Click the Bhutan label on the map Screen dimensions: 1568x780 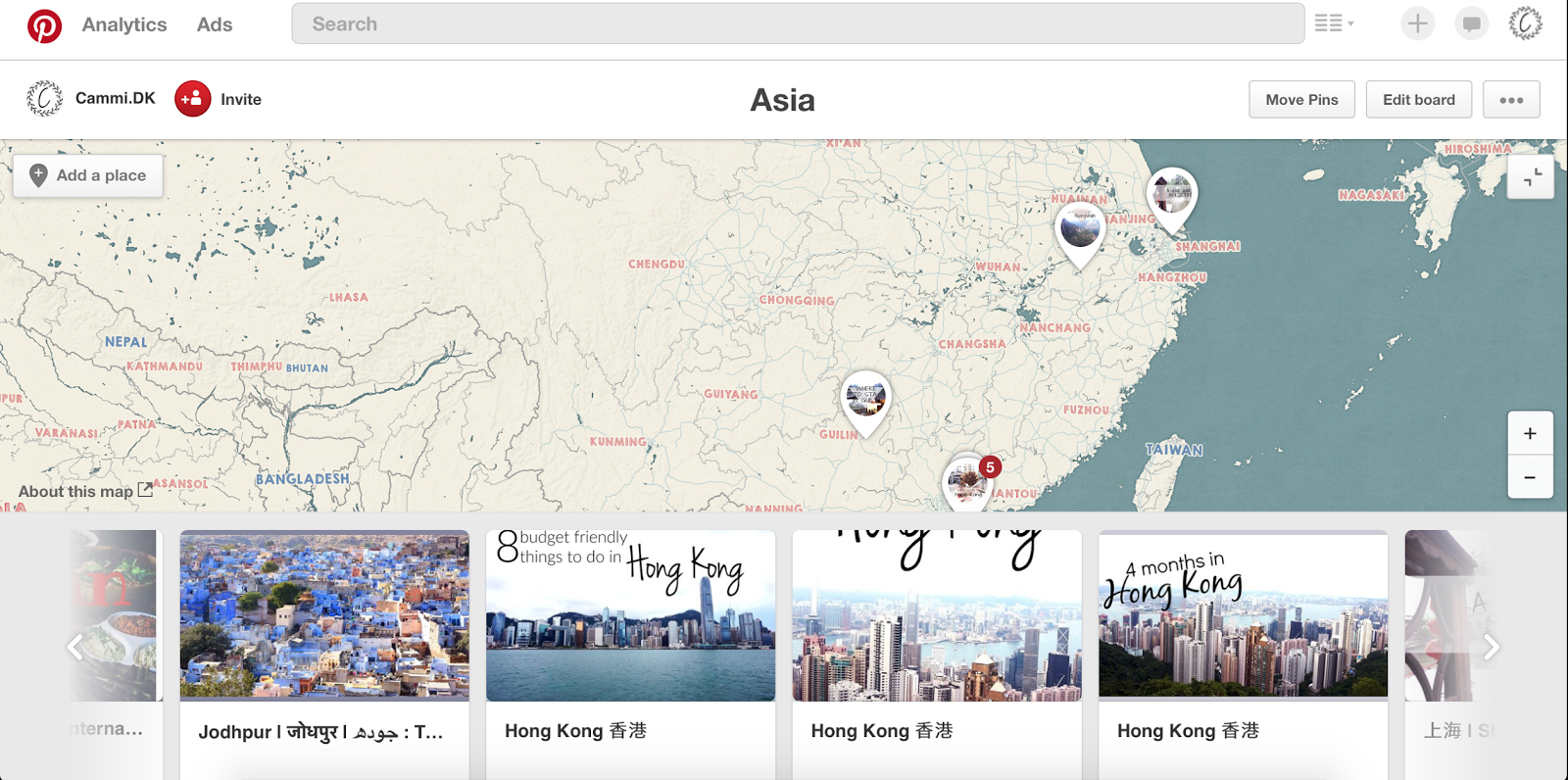307,368
